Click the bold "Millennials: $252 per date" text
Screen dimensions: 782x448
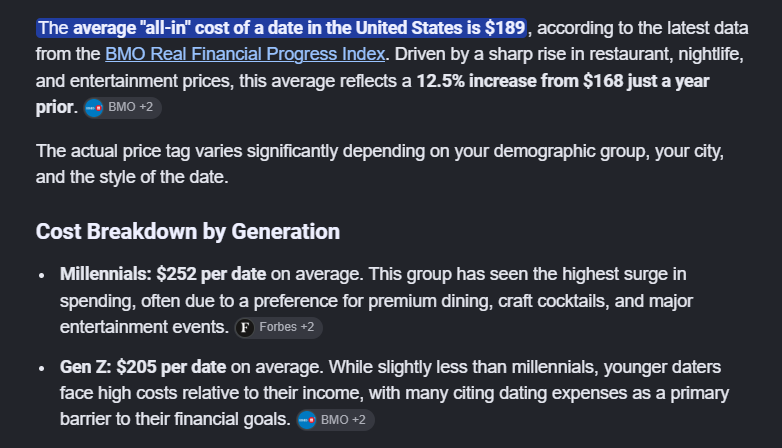click(163, 274)
